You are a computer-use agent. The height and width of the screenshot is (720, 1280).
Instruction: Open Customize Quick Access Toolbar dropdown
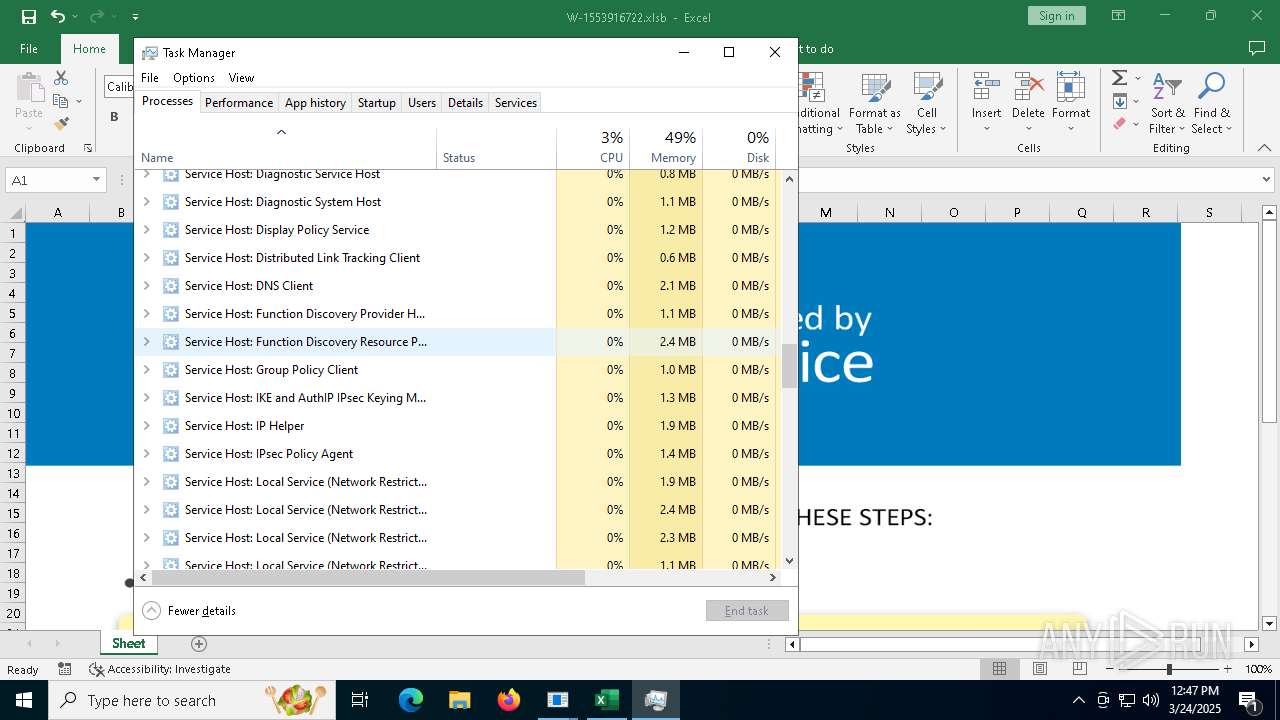tap(135, 17)
